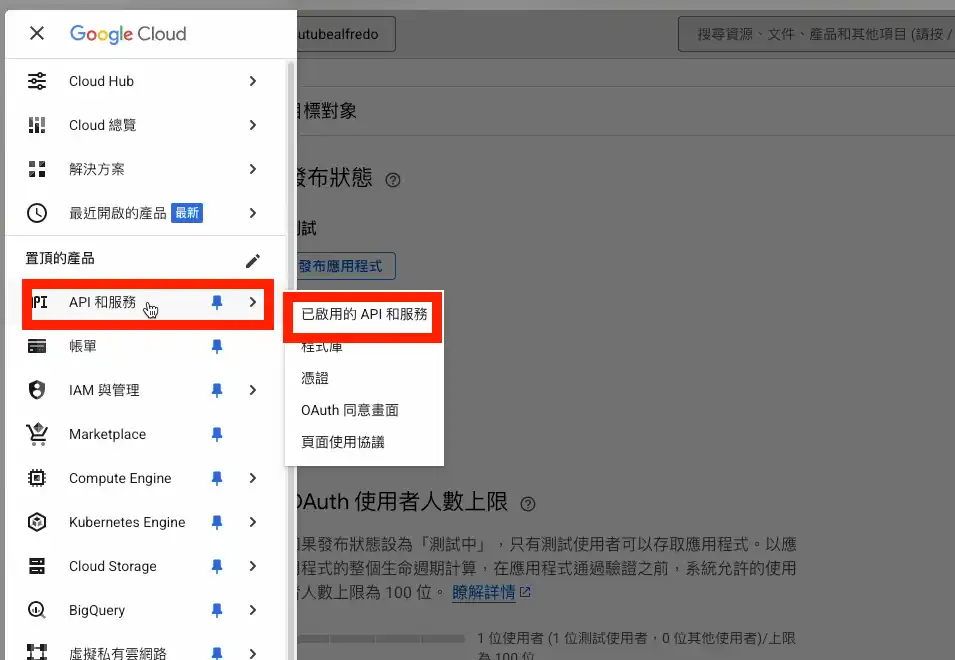Screen dimensions: 955x660
Task: Click the Marketplace shopping cart icon
Action: coord(37,434)
